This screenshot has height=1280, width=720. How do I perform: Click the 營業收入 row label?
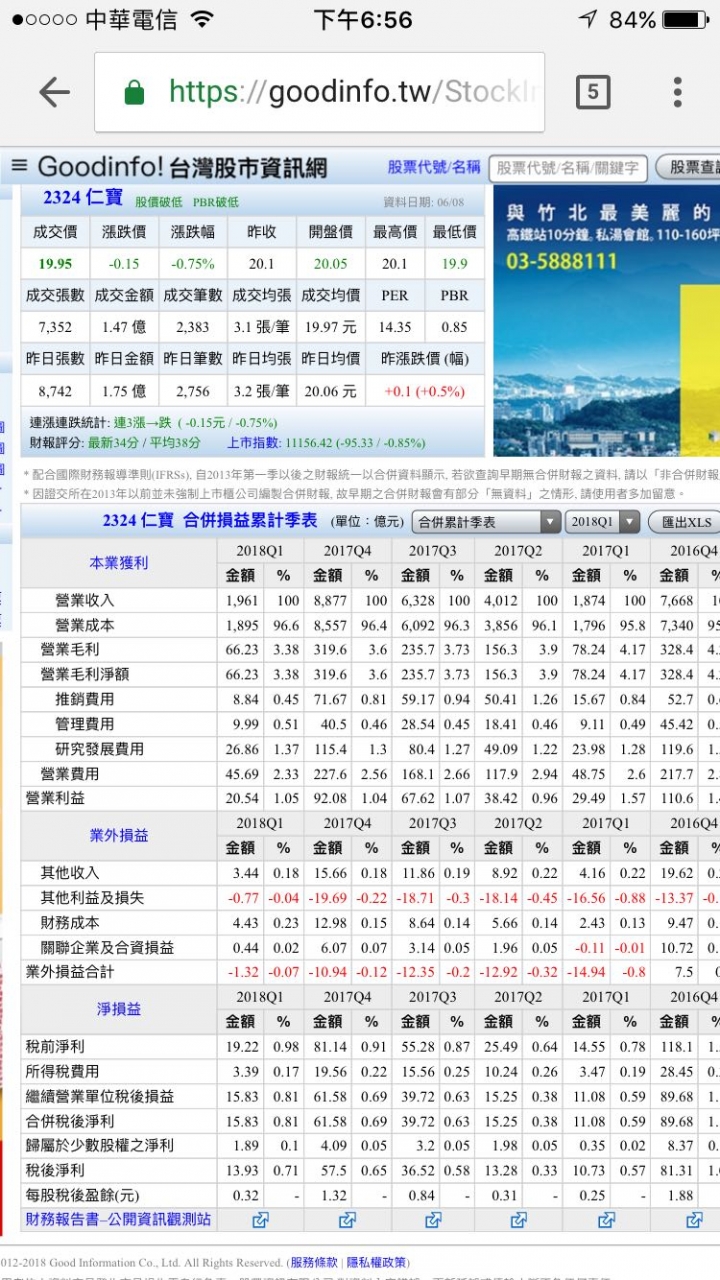85,600
